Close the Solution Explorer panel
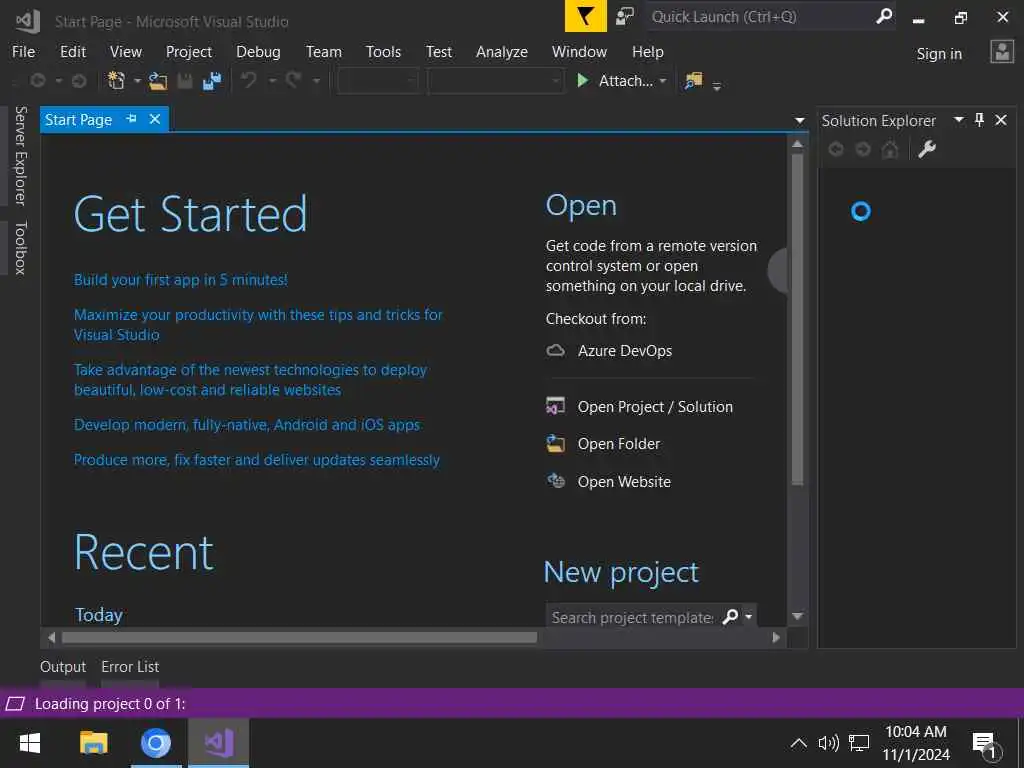 [1000, 120]
